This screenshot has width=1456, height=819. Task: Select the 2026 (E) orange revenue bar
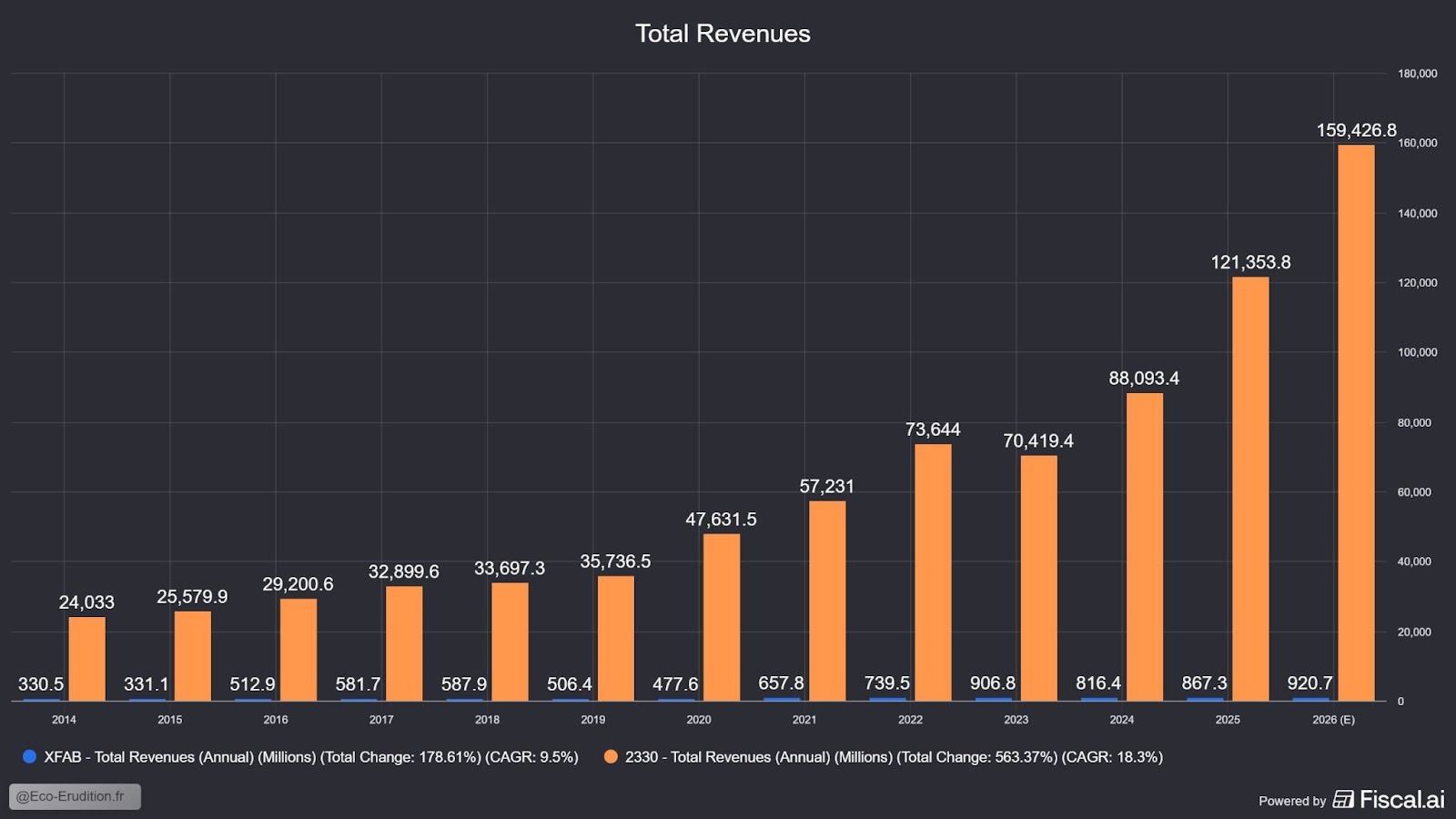(1355, 423)
